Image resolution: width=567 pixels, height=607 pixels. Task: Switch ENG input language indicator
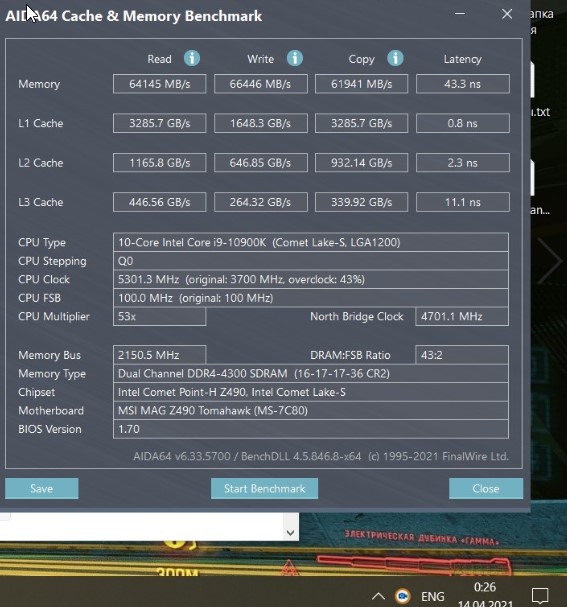[433, 596]
